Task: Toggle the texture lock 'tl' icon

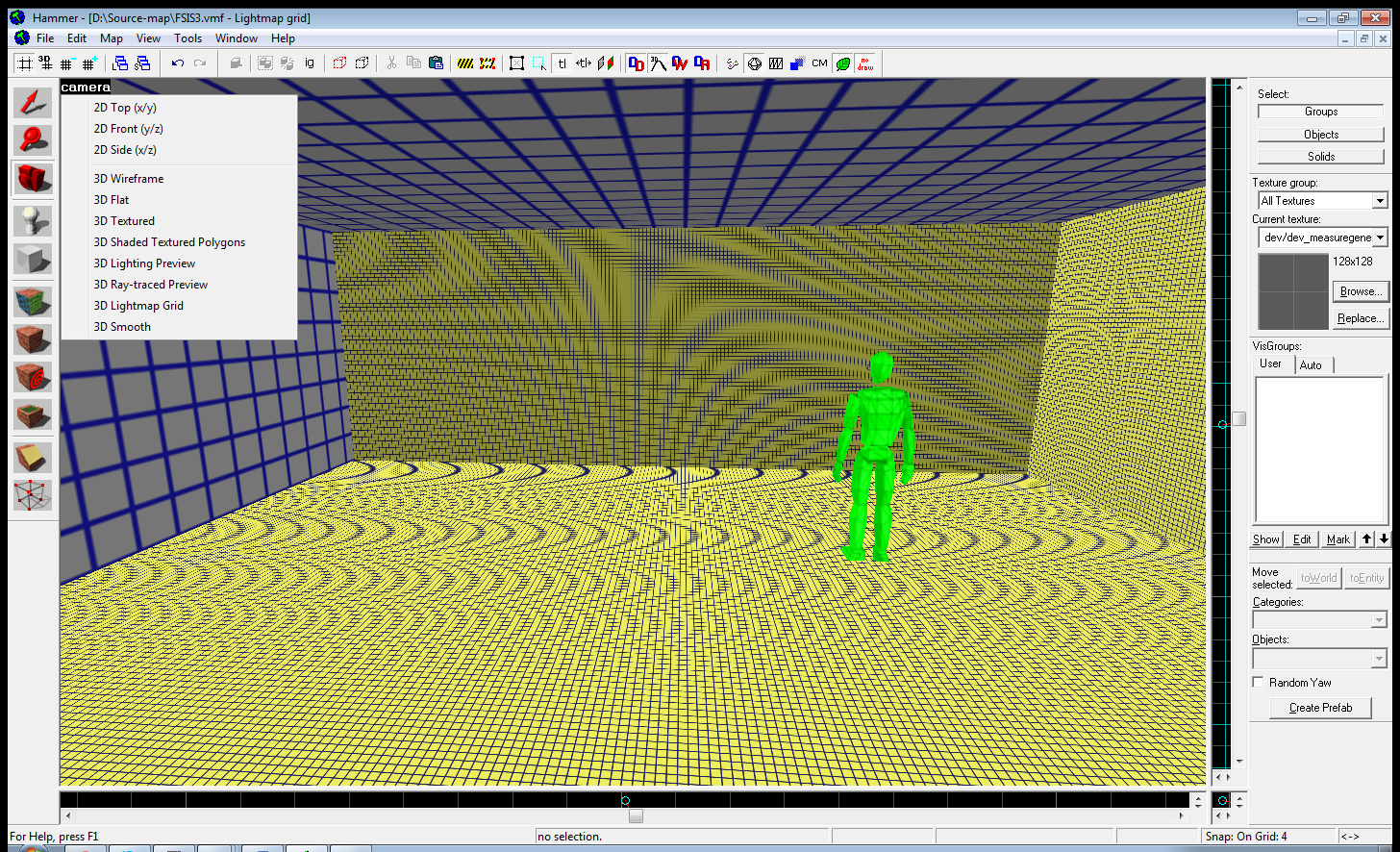Action: point(562,63)
